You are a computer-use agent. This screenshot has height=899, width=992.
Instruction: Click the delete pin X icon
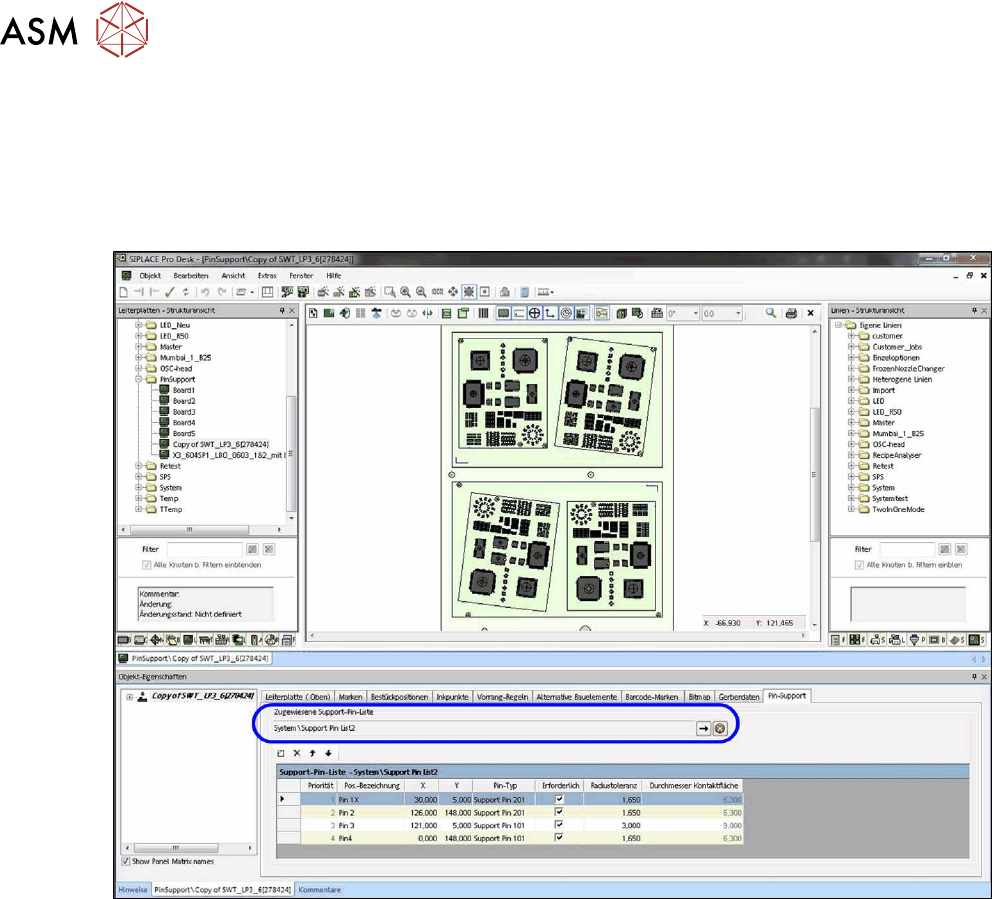(297, 753)
